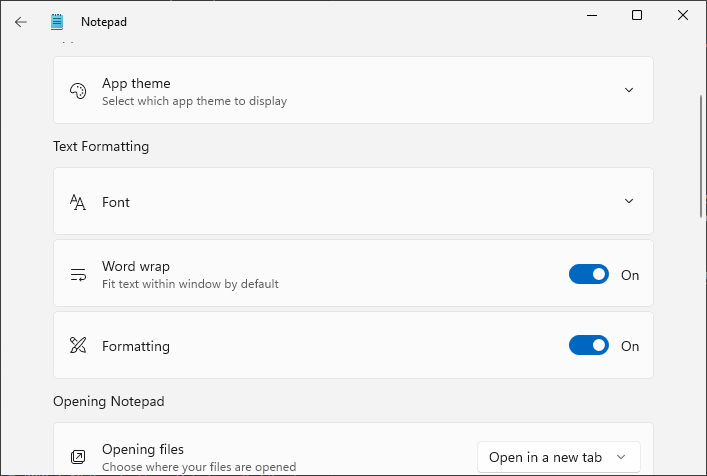Disable the Formatting toggle switch

coord(588,345)
